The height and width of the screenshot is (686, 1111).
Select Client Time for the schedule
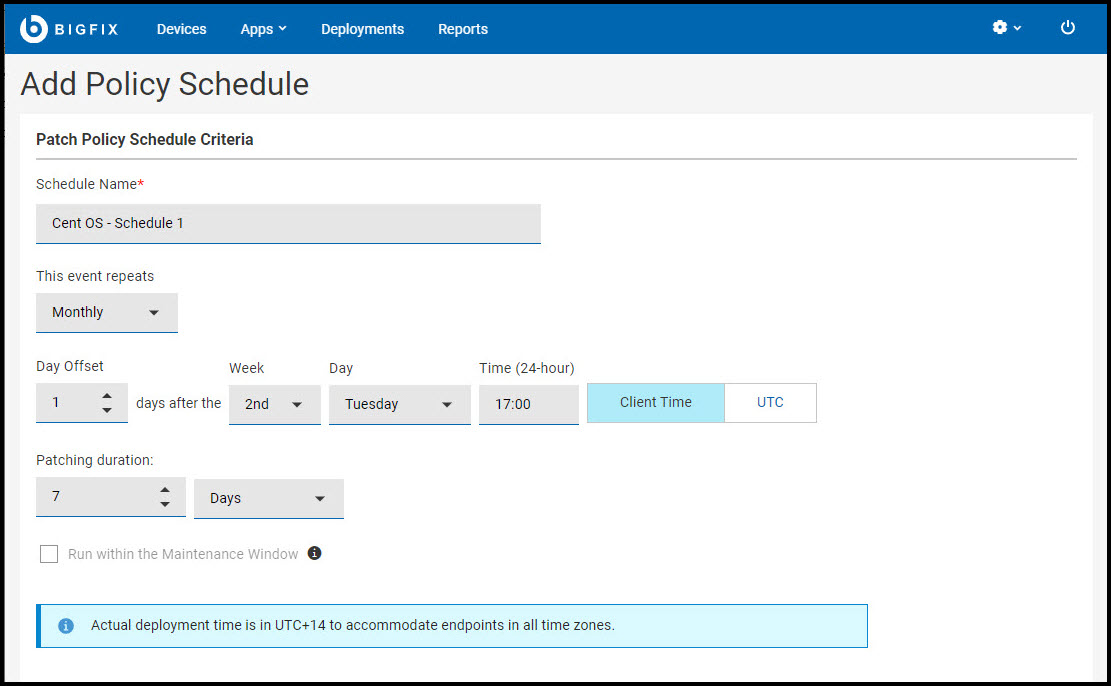click(x=655, y=402)
